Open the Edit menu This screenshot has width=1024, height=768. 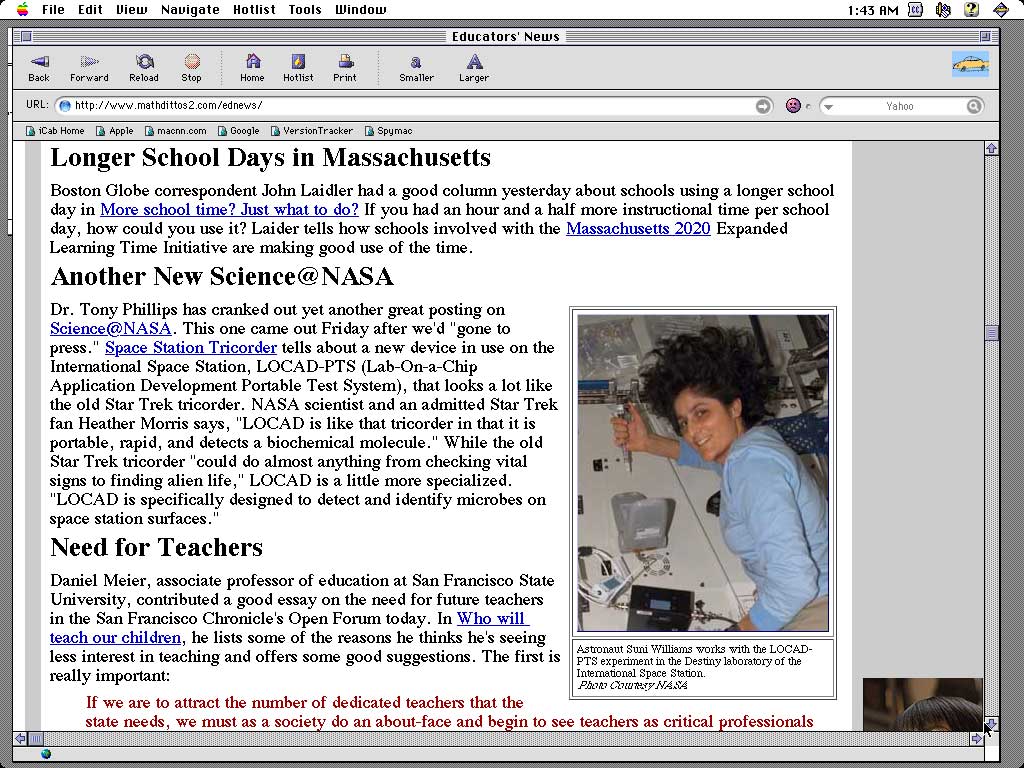point(90,9)
